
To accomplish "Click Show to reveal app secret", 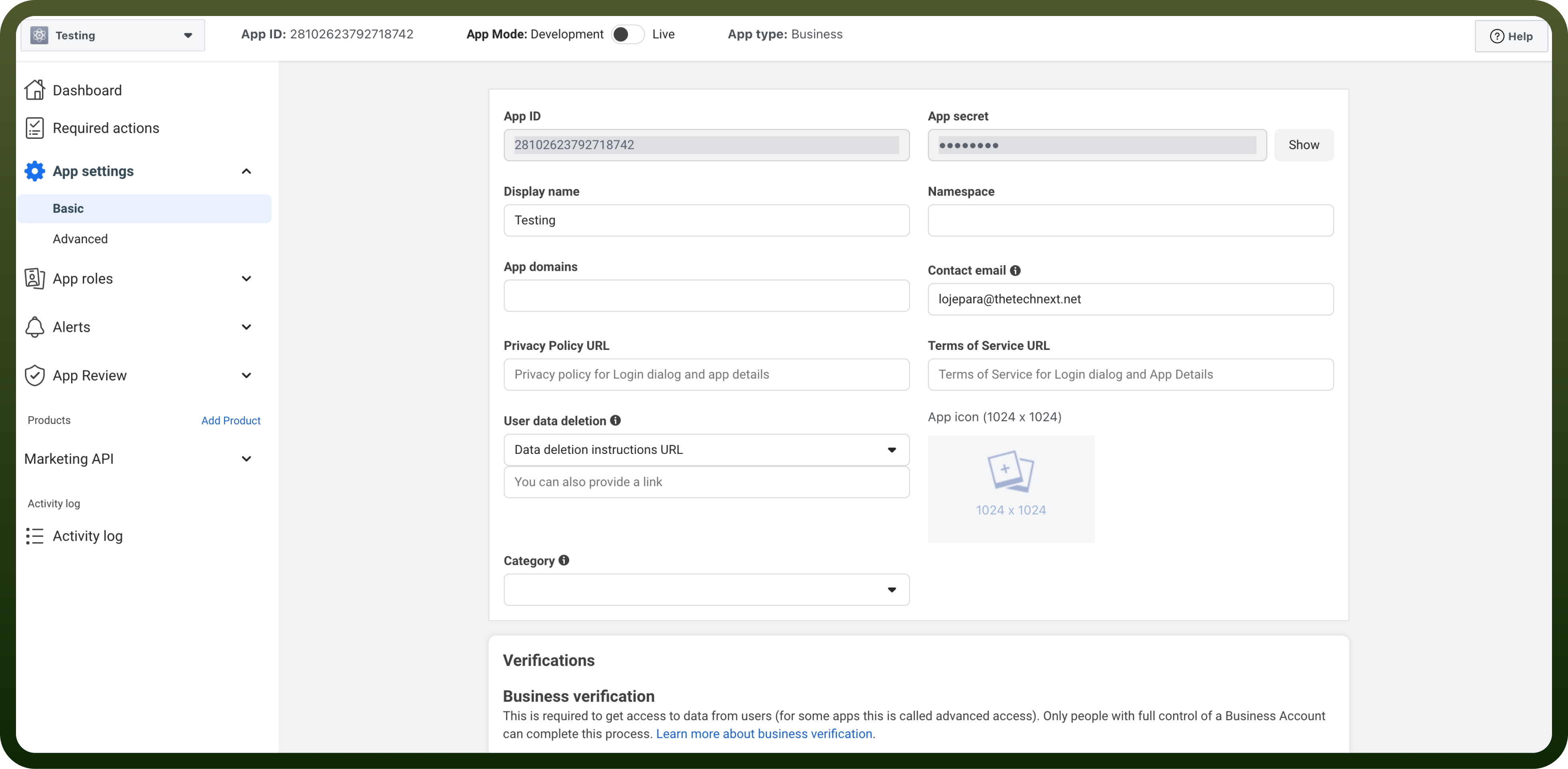I will tap(1304, 145).
